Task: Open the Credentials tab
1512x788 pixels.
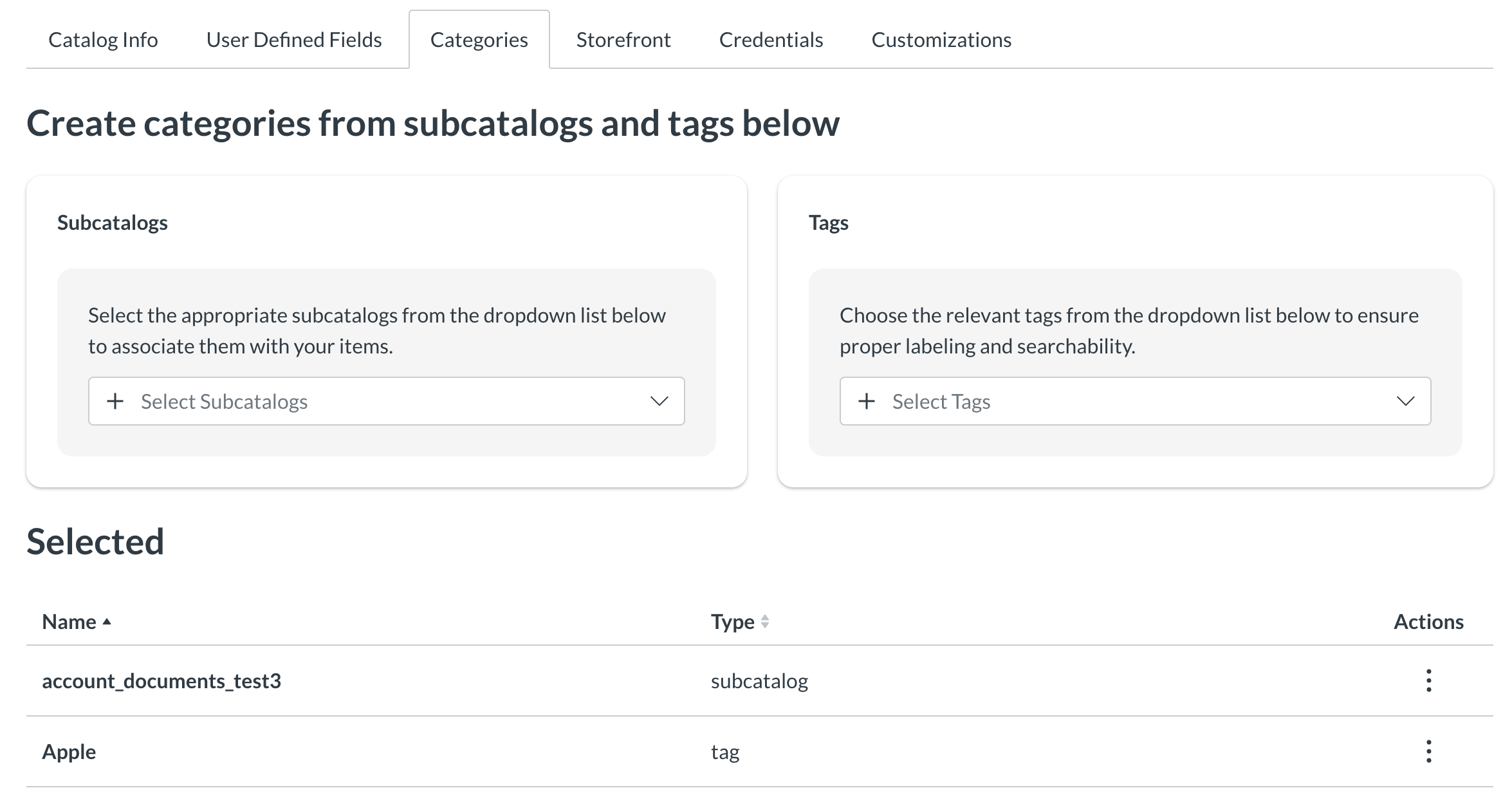Action: point(771,40)
